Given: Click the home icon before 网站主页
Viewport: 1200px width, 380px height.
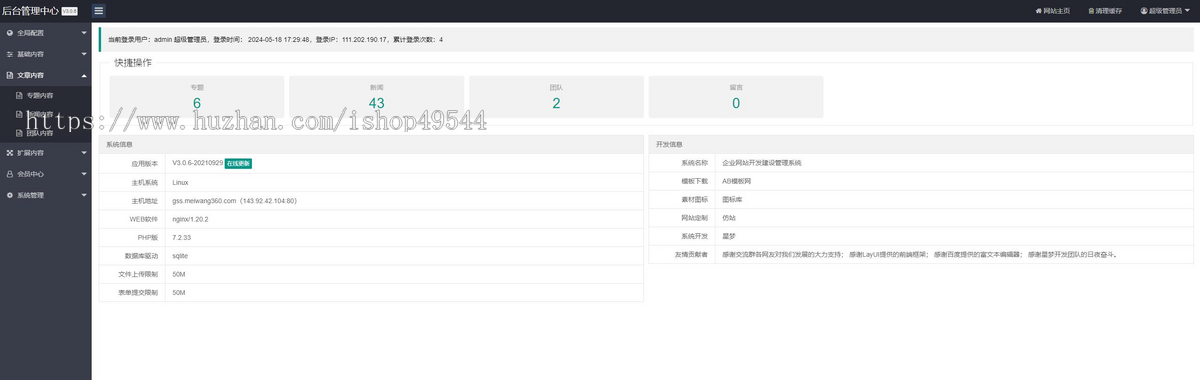Looking at the screenshot, I should pos(1038,10).
